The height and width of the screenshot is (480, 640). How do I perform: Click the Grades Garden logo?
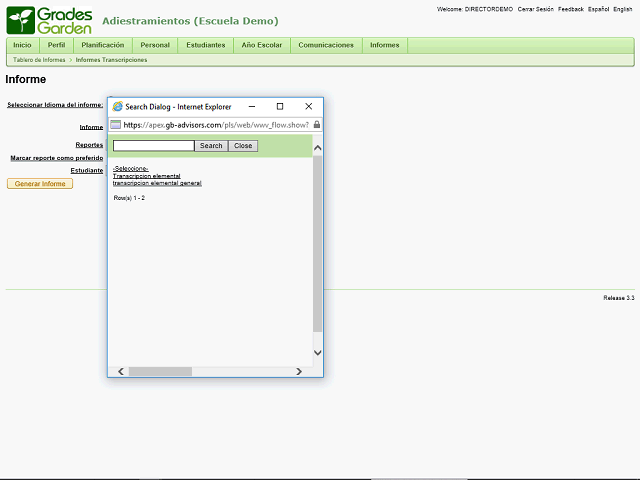pos(49,19)
